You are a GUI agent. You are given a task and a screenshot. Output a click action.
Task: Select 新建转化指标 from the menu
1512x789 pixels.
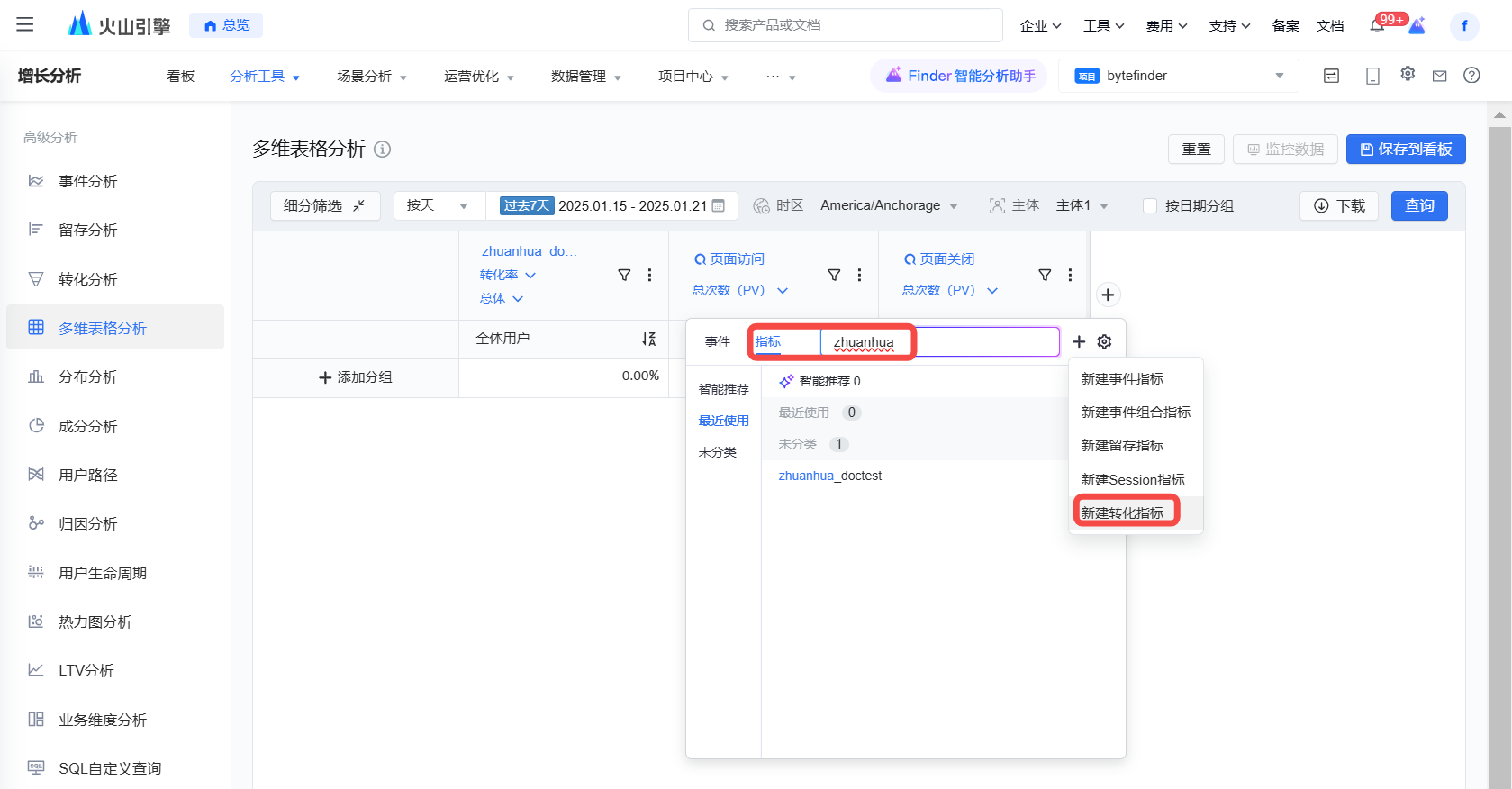[x=1136, y=512]
